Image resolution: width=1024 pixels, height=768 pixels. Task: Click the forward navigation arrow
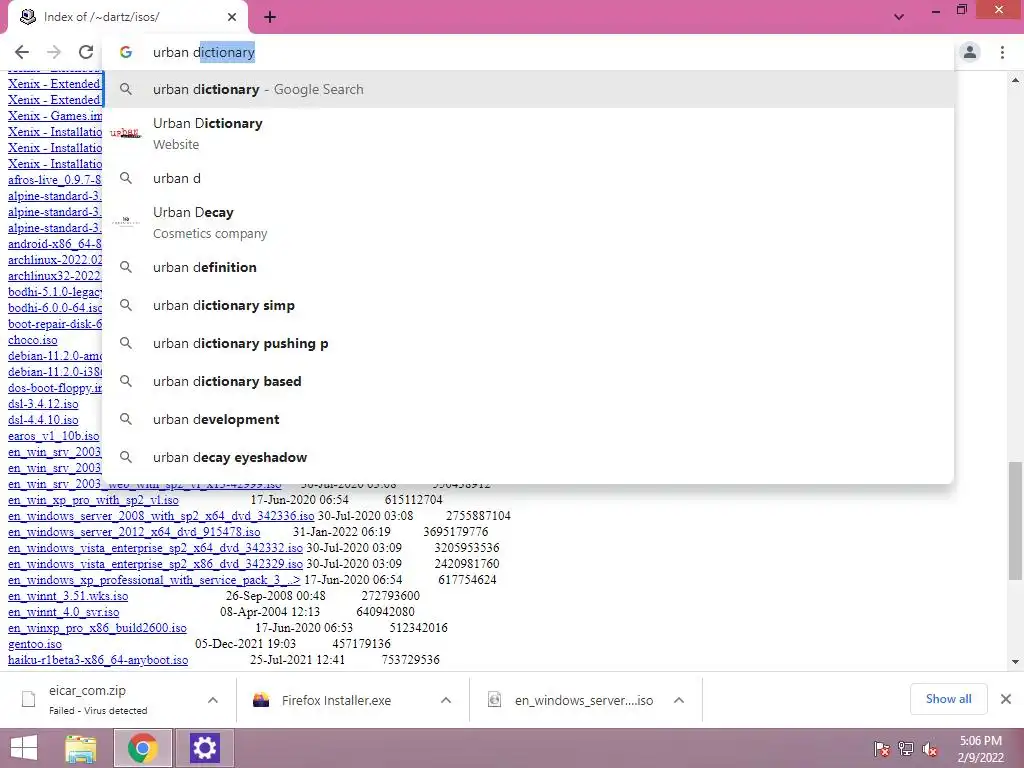54,52
